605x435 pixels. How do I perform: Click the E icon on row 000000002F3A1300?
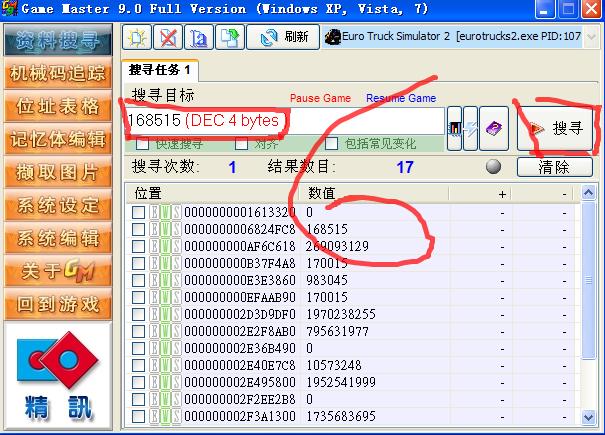[x=154, y=416]
